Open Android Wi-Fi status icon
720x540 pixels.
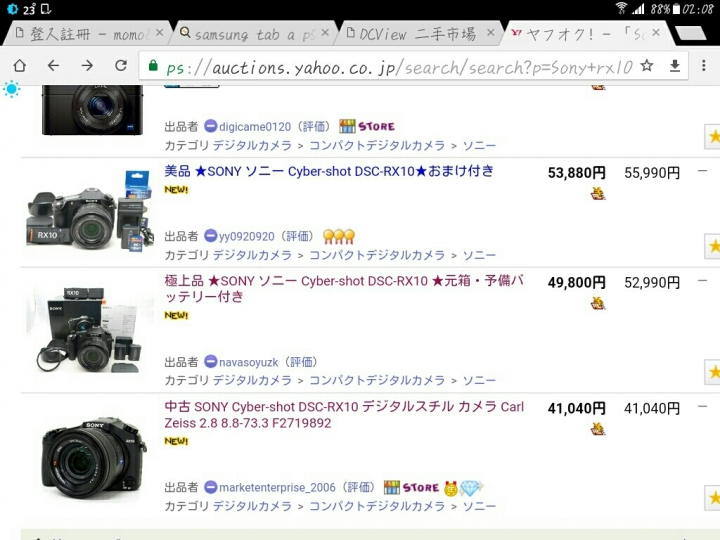[621, 8]
